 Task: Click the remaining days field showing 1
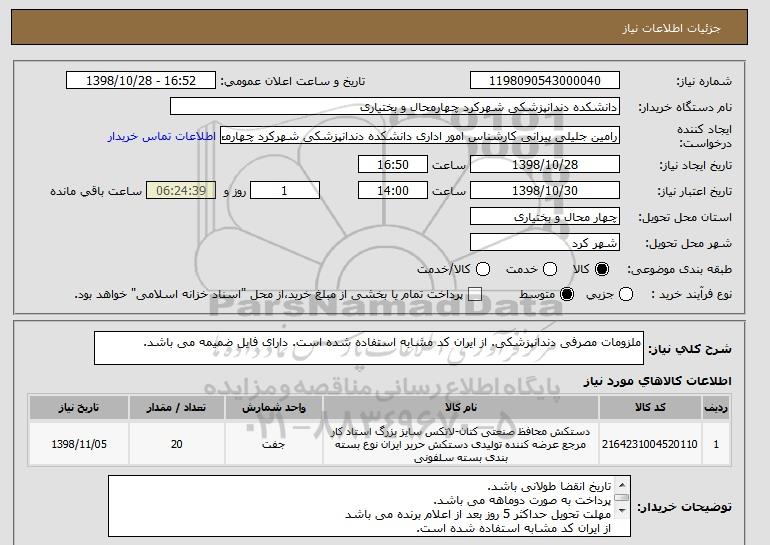(x=285, y=191)
